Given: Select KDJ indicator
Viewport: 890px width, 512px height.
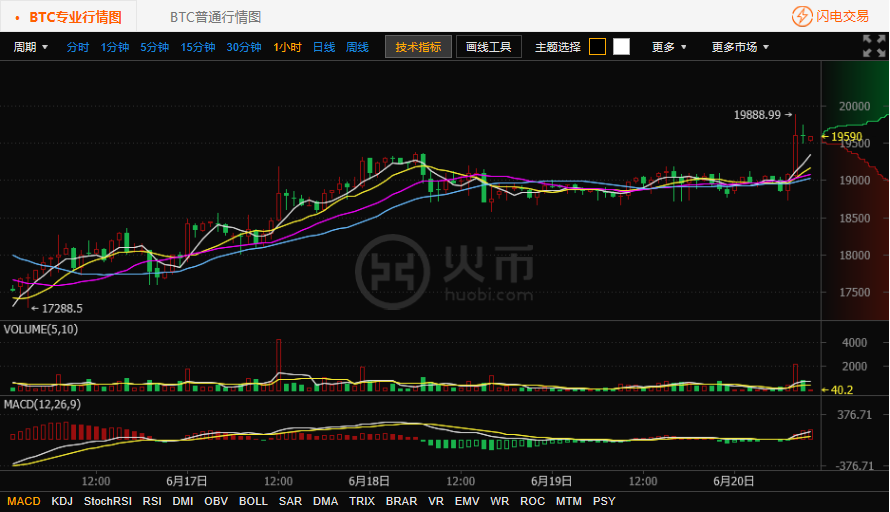Looking at the screenshot, I should point(62,501).
